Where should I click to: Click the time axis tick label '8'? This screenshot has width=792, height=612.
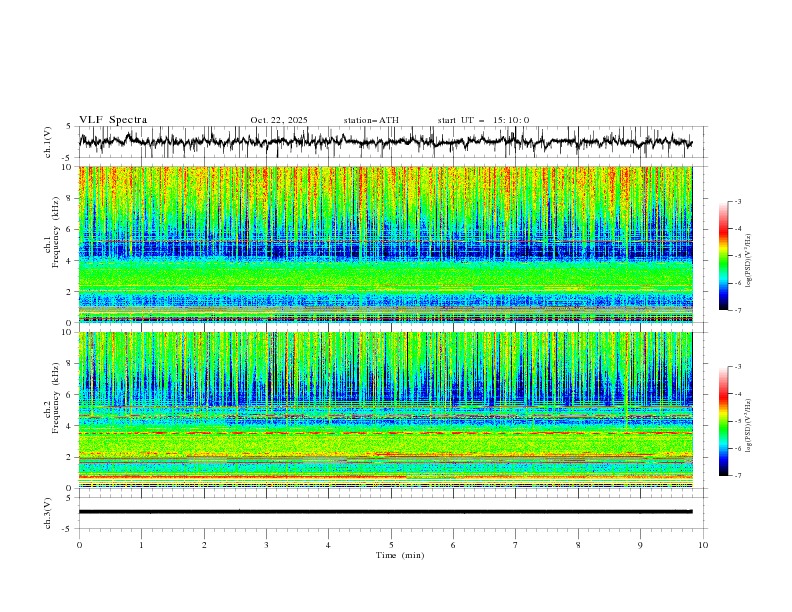(x=578, y=545)
